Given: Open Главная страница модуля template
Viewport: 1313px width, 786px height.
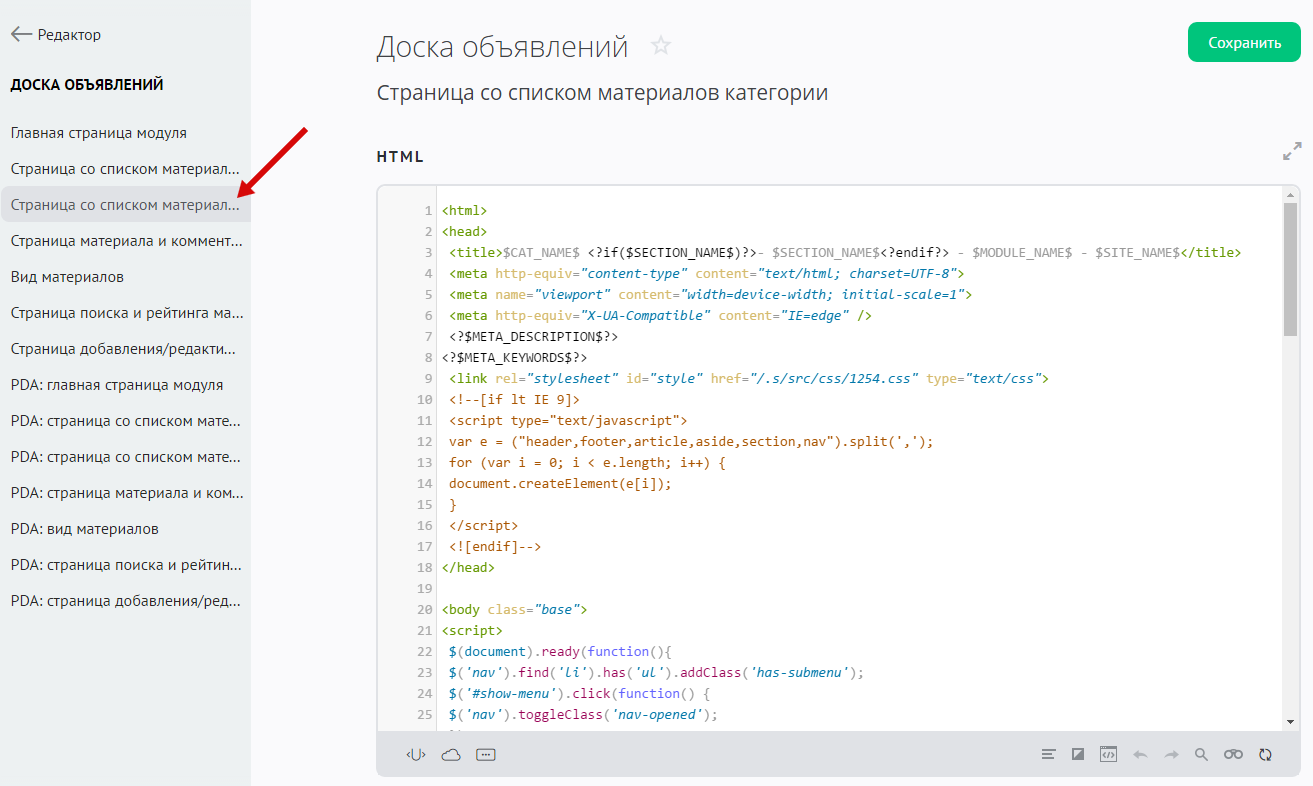Looking at the screenshot, I should pyautogui.click(x=98, y=133).
